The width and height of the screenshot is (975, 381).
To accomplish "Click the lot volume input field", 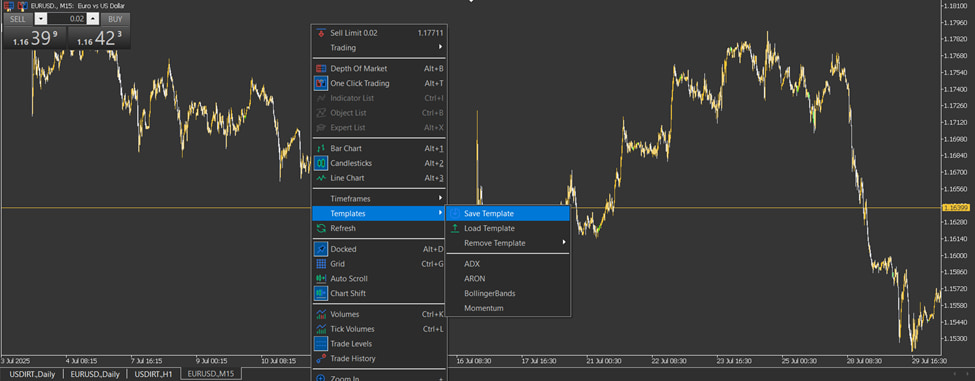I will pyautogui.click(x=67, y=19).
